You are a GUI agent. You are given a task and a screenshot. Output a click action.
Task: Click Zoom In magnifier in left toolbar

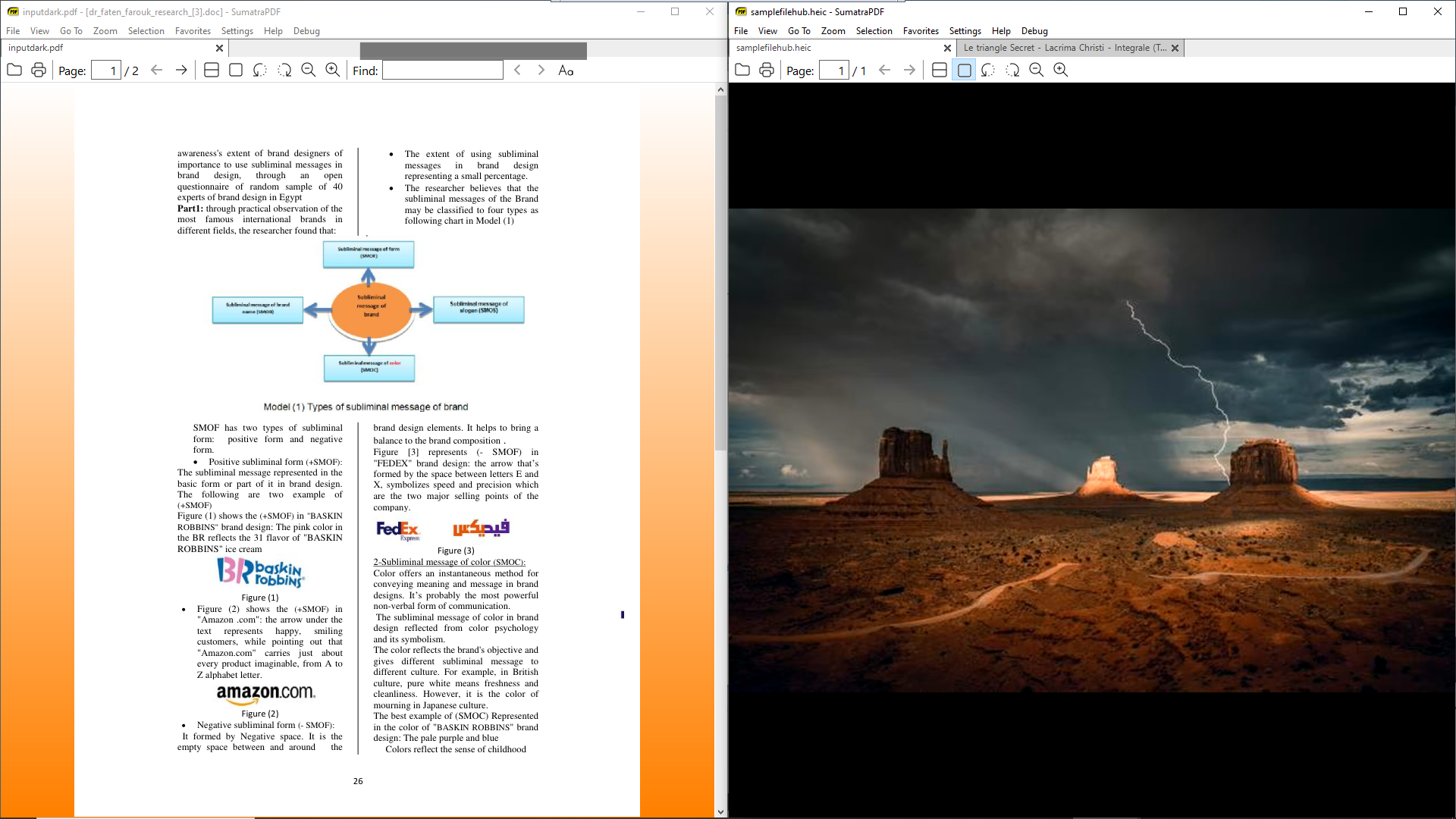333,71
